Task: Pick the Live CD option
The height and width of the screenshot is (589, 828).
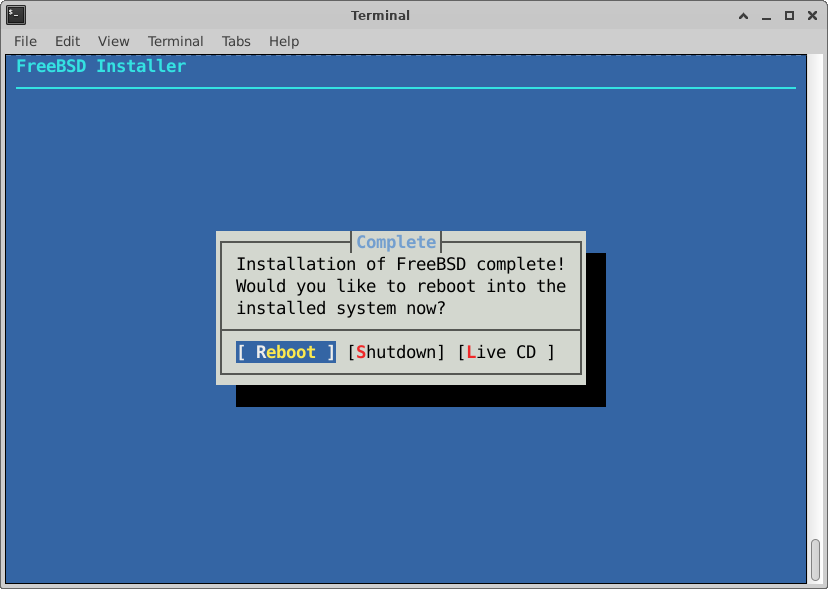Action: (506, 352)
